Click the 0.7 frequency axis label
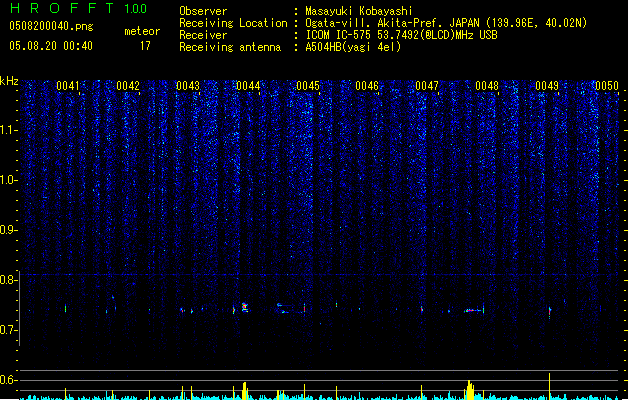The image size is (629, 400). [x=8, y=330]
